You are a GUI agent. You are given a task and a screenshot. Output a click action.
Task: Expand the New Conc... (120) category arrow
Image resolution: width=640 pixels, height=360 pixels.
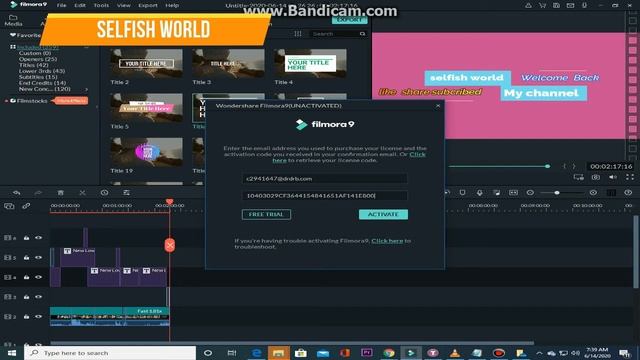pyautogui.click(x=87, y=89)
